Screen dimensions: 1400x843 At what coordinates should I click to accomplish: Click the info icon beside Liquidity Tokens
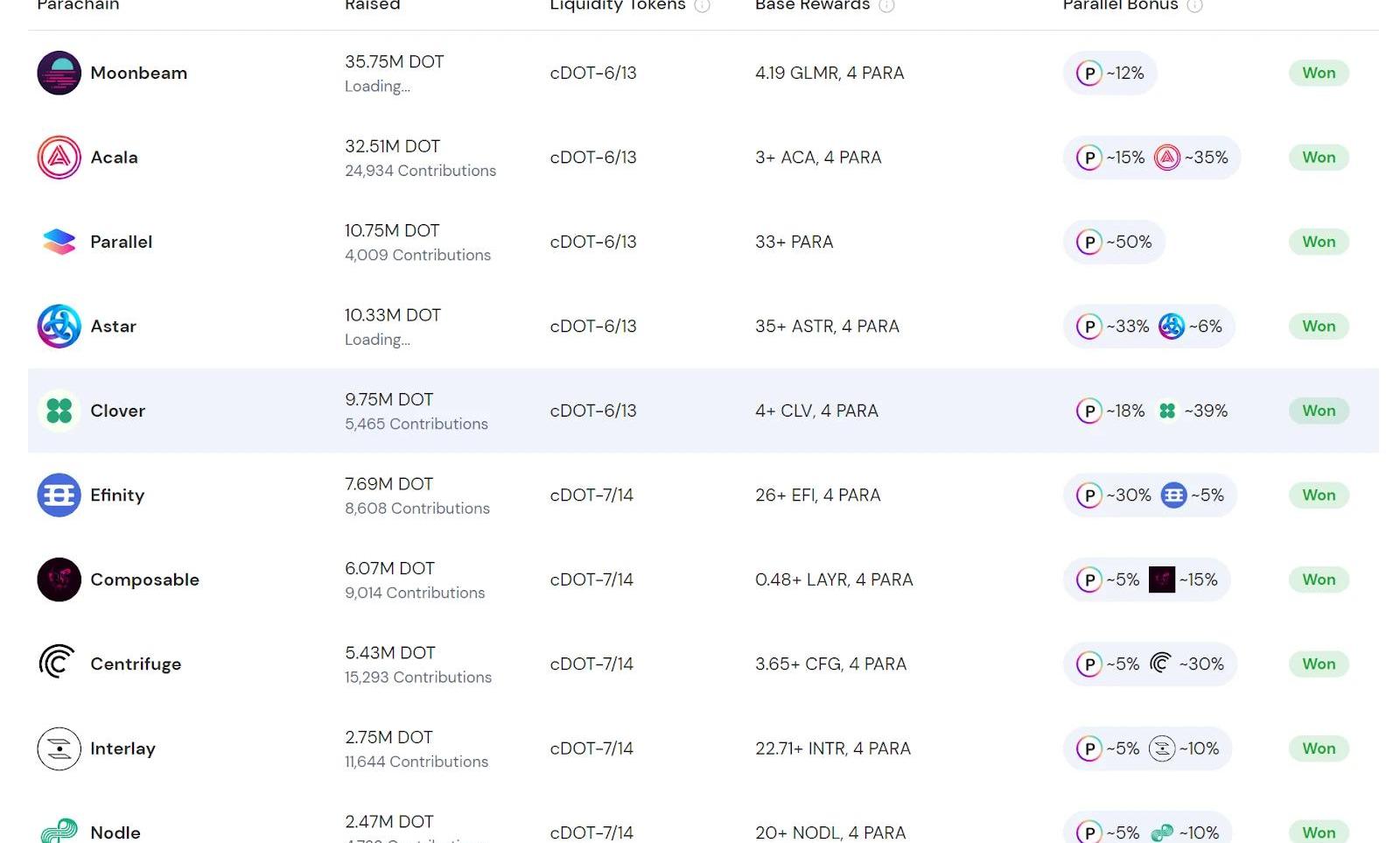click(702, 5)
